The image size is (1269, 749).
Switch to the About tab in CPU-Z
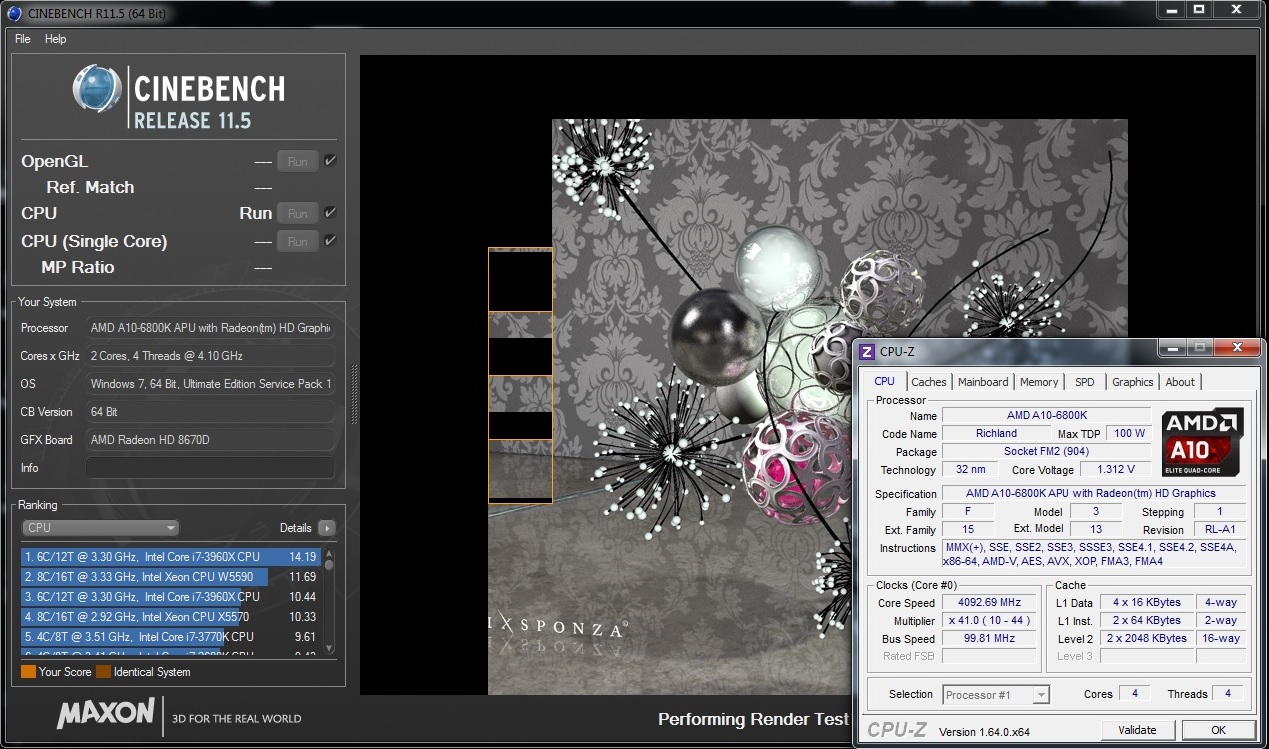pos(1180,382)
